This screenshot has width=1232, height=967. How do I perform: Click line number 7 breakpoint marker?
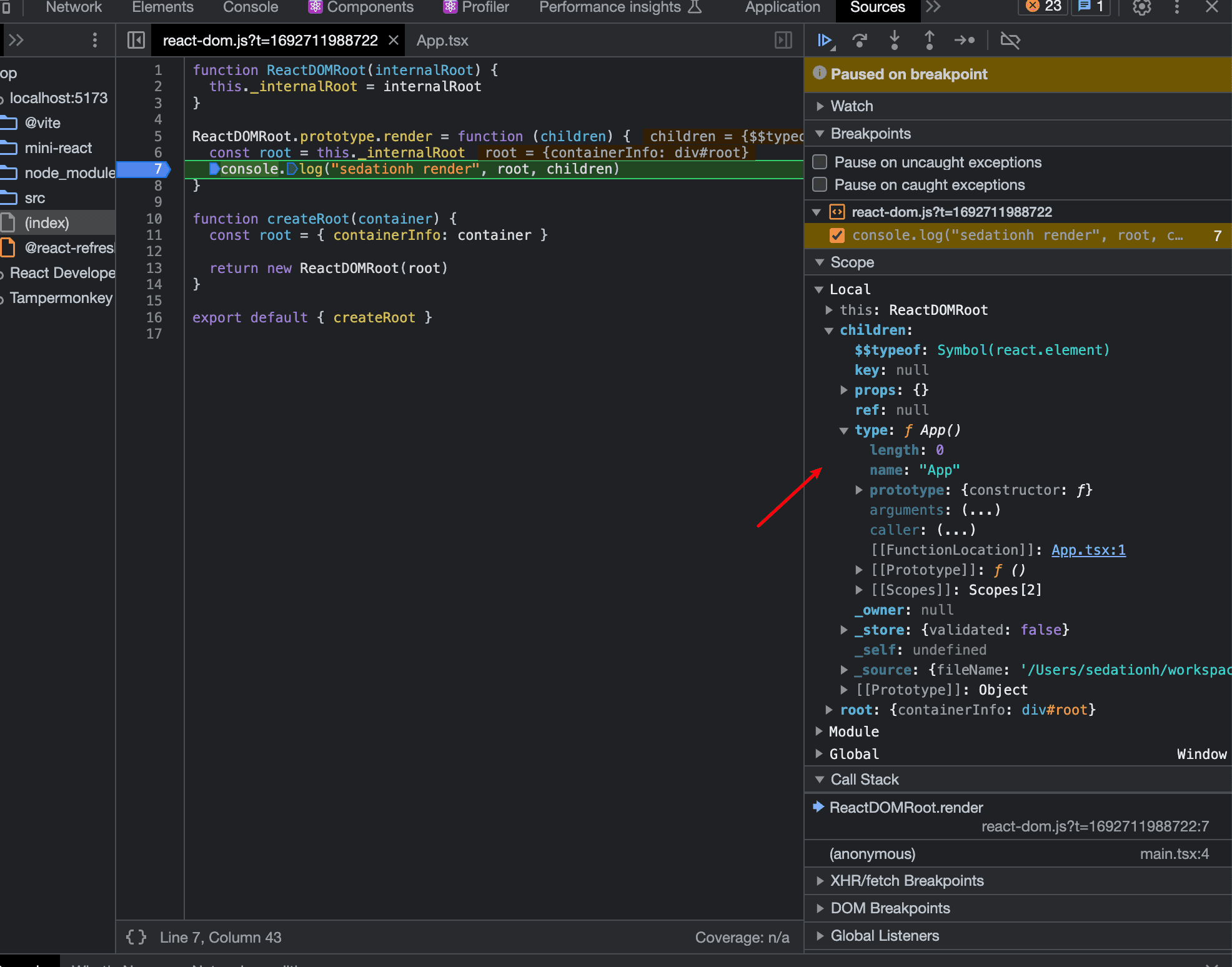(157, 169)
